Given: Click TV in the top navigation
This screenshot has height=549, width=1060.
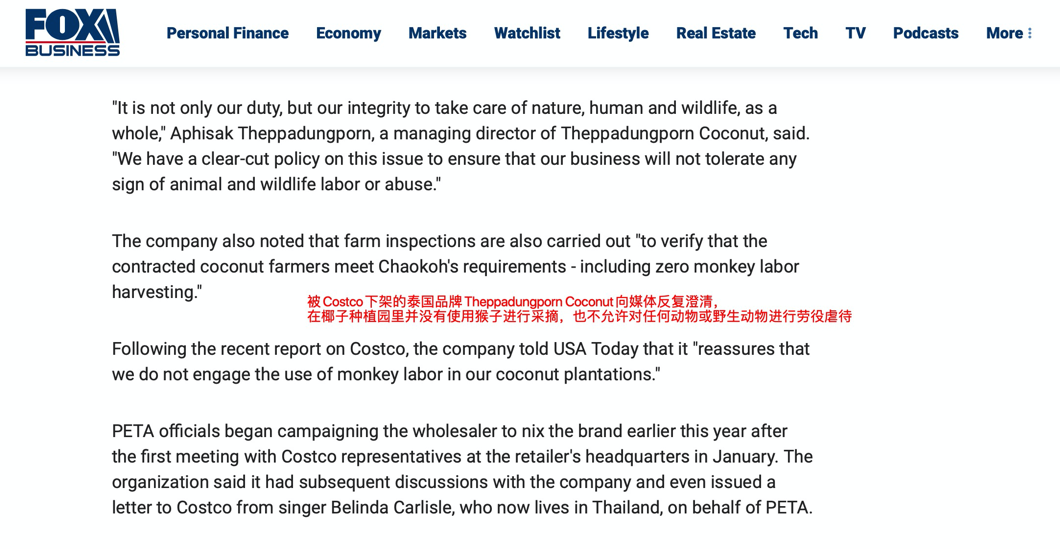Looking at the screenshot, I should click(855, 33).
